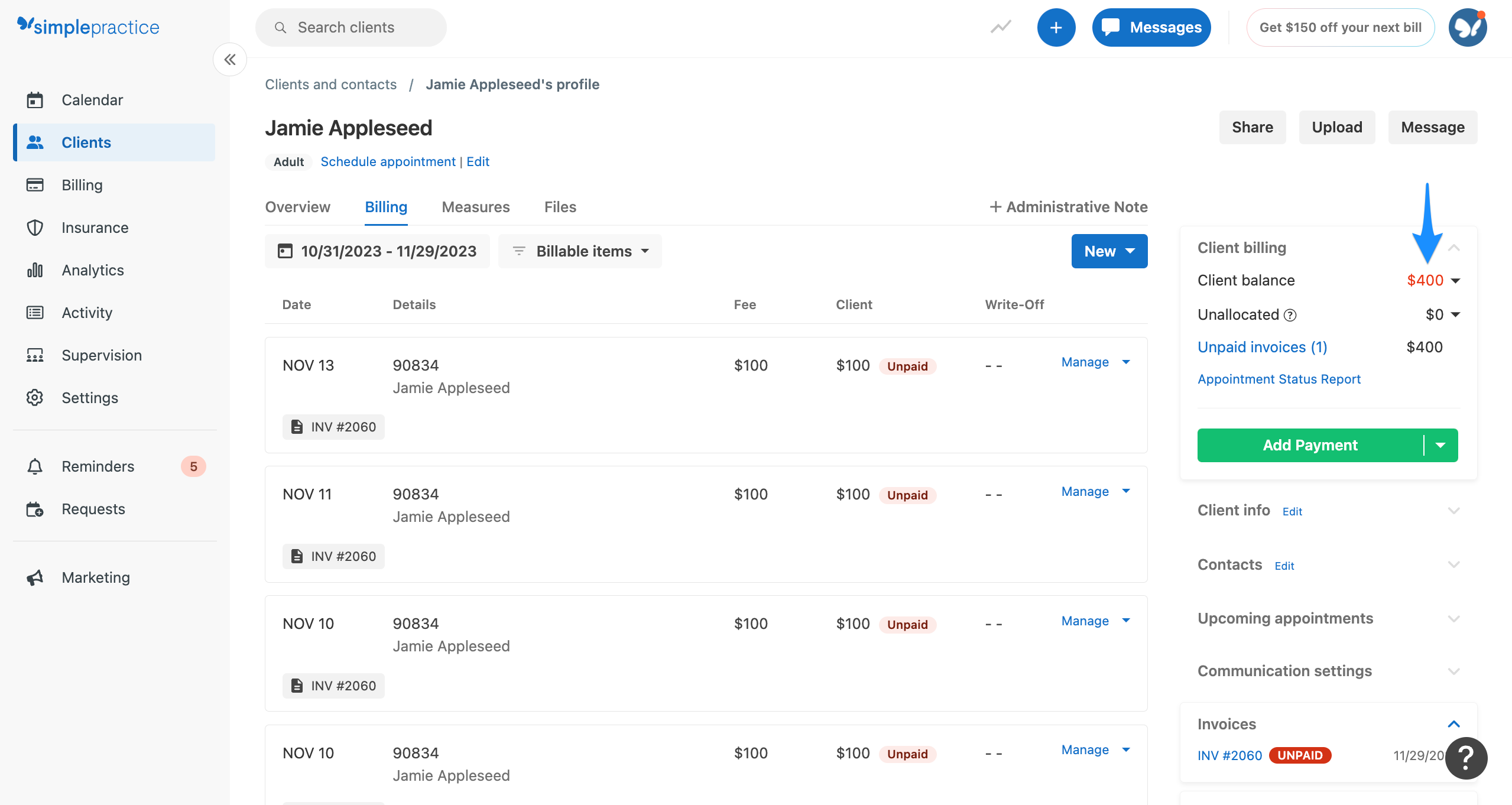Click Unpaid status on NOV 13 row
Screen dimensions: 1512x805
click(907, 366)
